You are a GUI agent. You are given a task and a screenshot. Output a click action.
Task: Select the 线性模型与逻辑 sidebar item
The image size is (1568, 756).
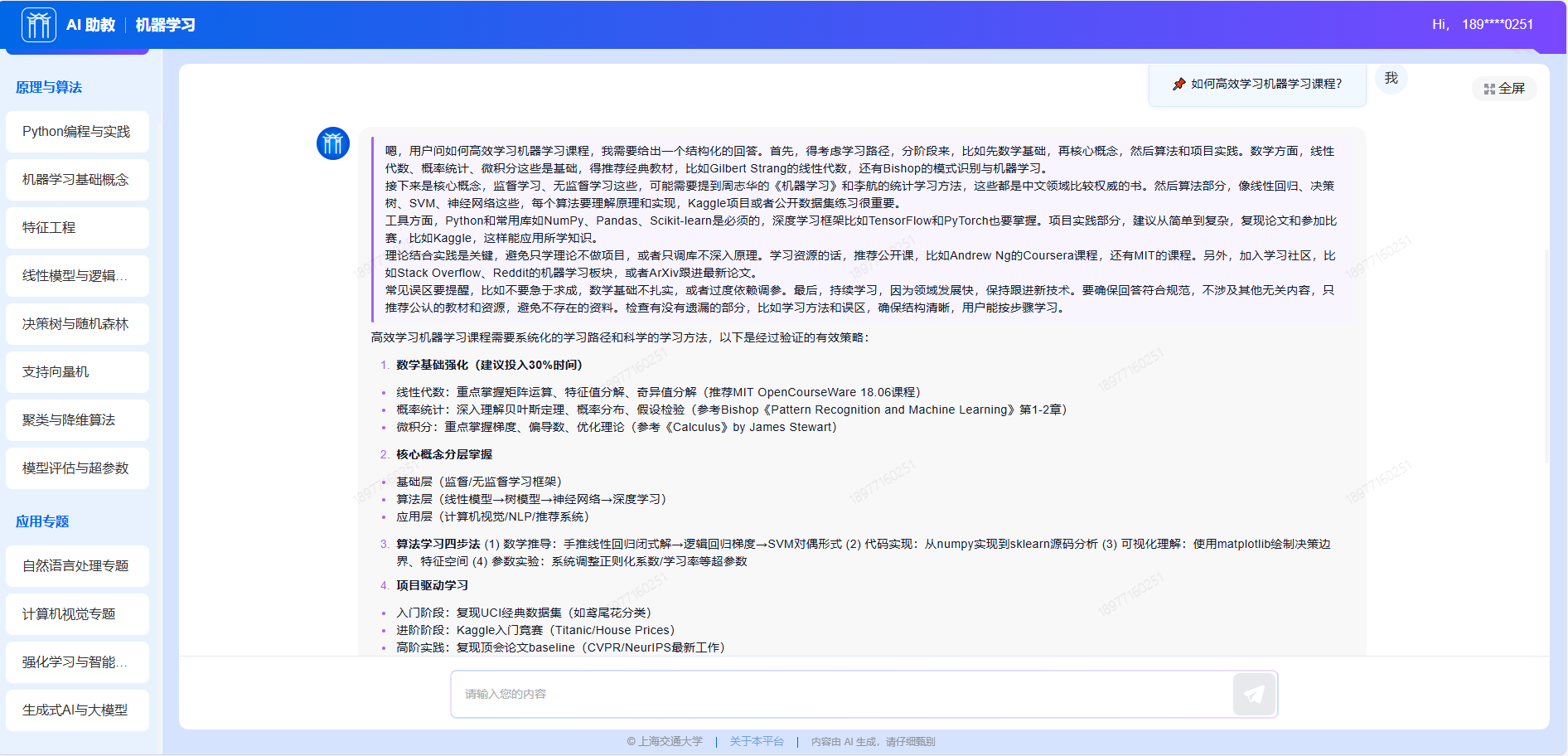[77, 276]
